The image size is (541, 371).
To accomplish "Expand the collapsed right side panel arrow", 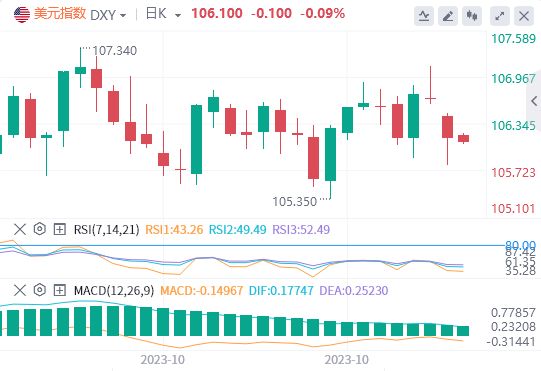I will tap(534, 101).
